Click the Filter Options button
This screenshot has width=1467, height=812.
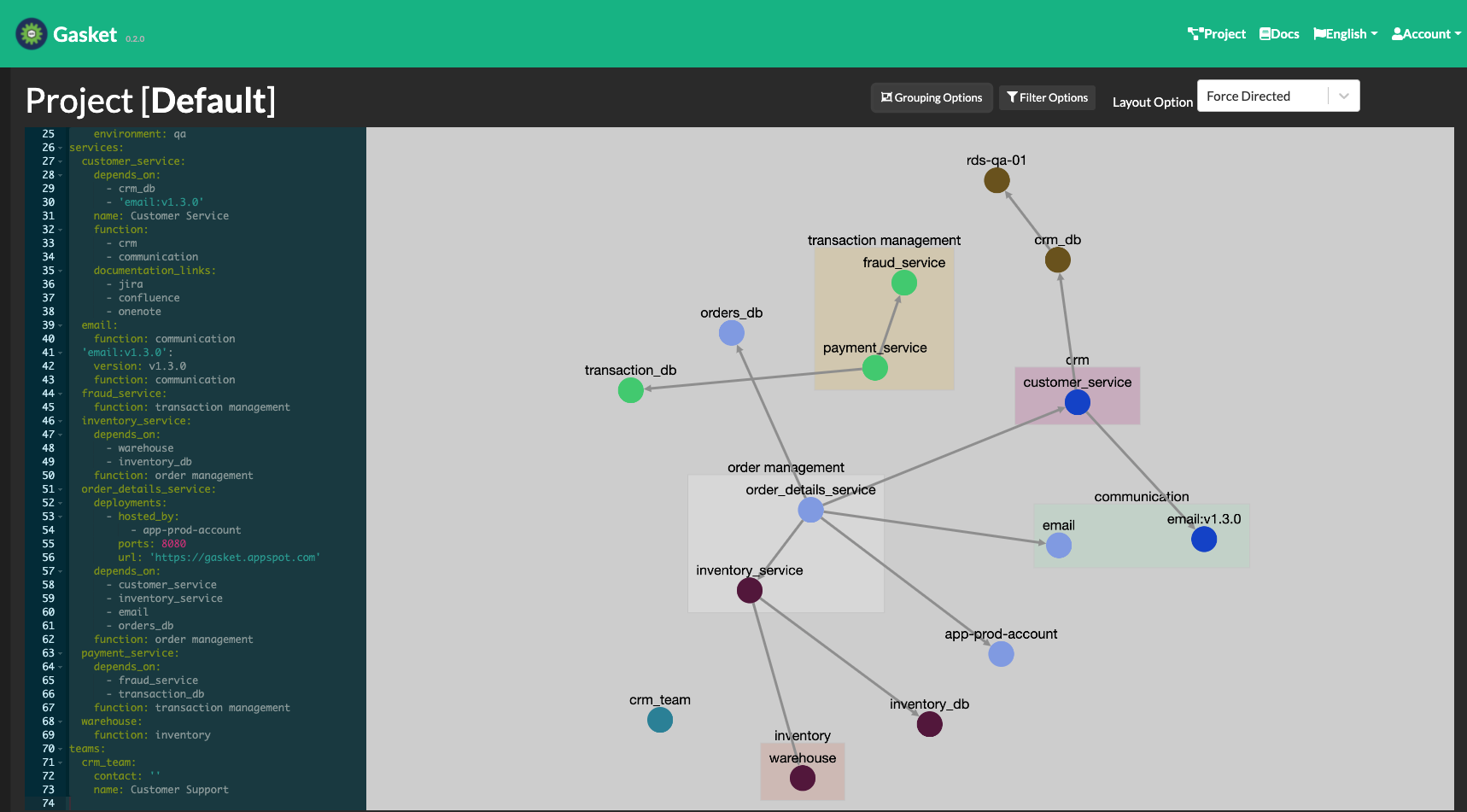coord(1047,97)
